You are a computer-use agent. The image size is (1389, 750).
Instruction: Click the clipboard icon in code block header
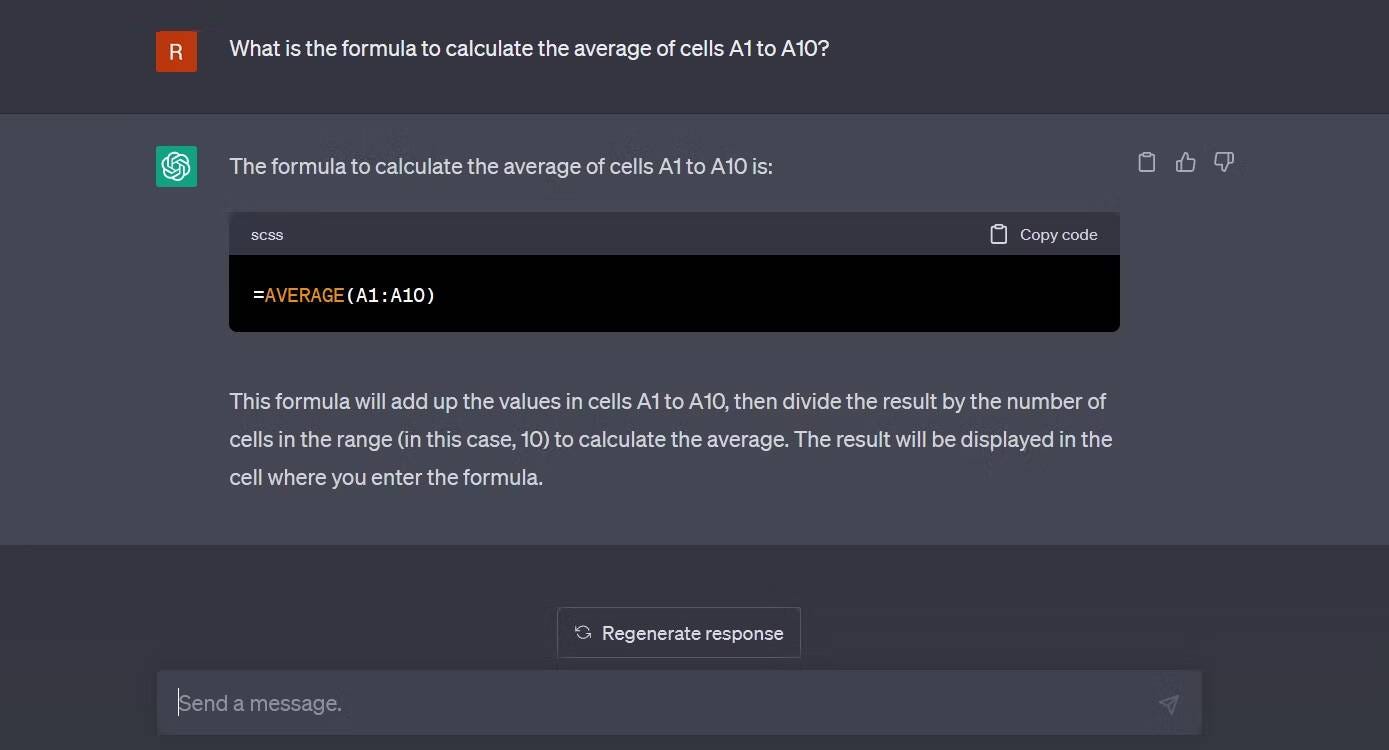point(998,235)
